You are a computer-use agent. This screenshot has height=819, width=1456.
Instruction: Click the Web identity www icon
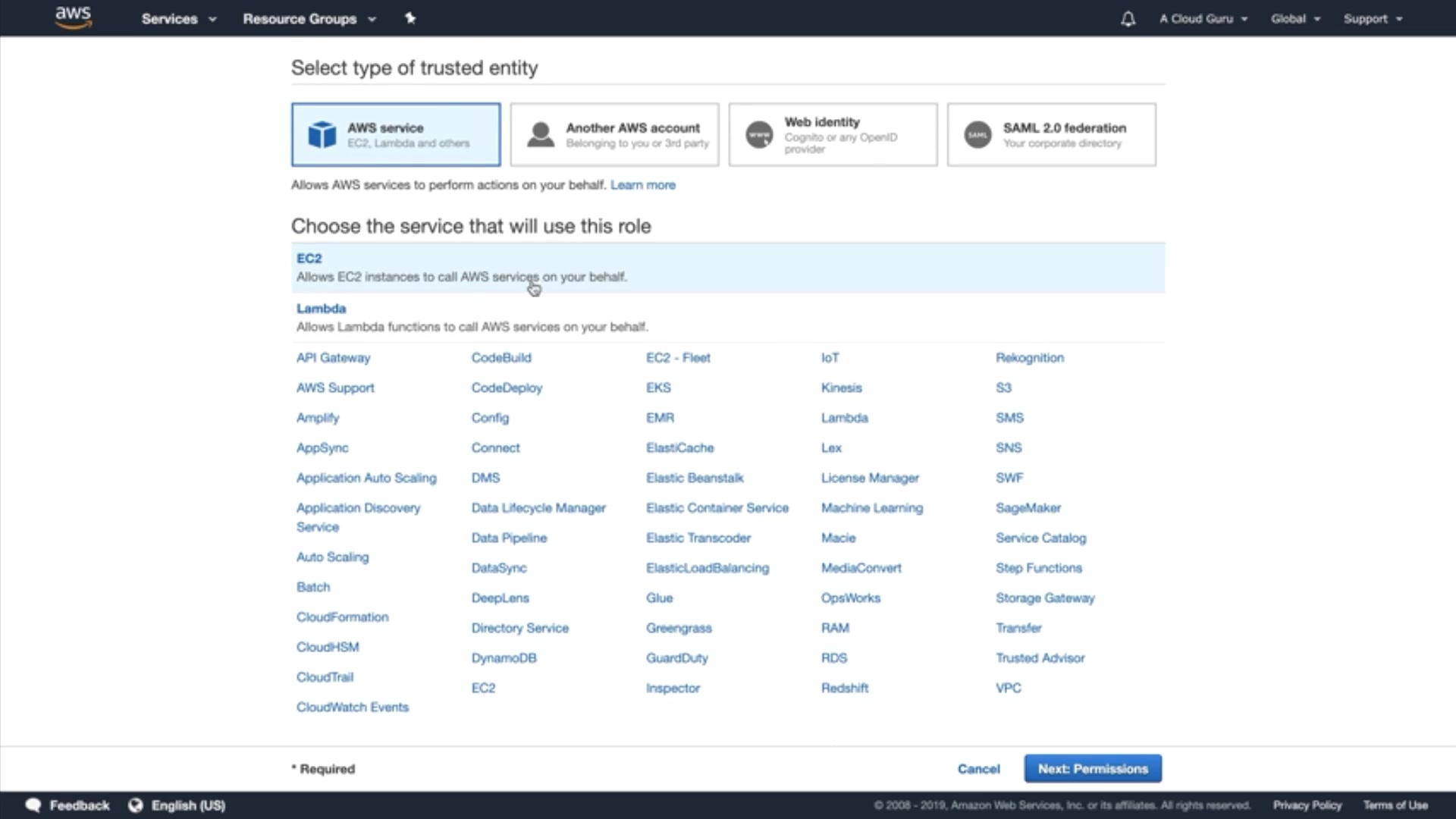click(x=759, y=135)
